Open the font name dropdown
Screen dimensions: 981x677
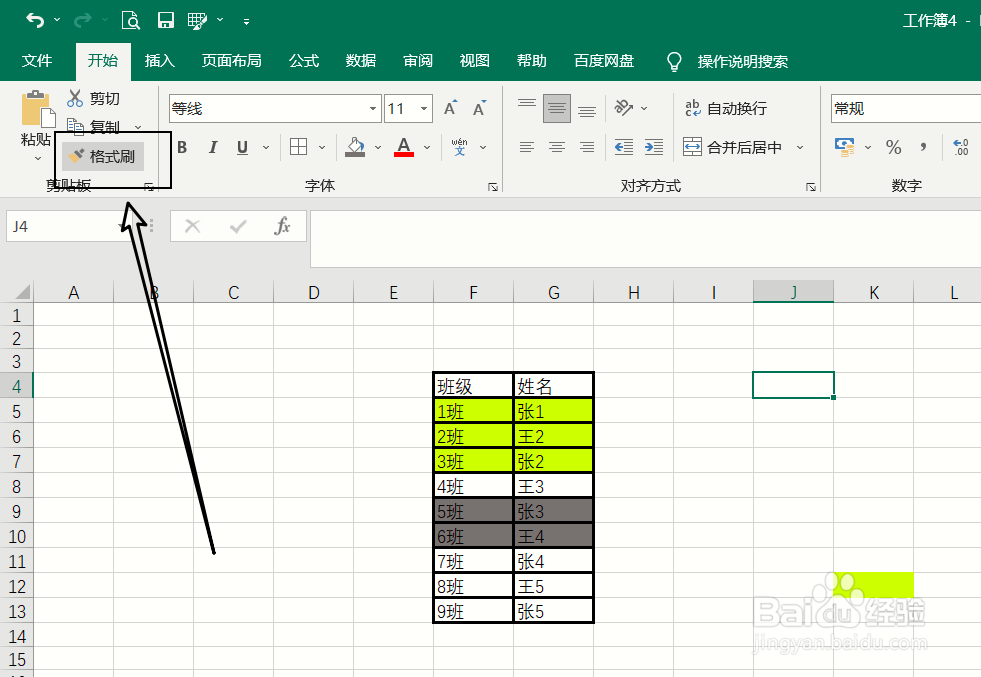373,109
